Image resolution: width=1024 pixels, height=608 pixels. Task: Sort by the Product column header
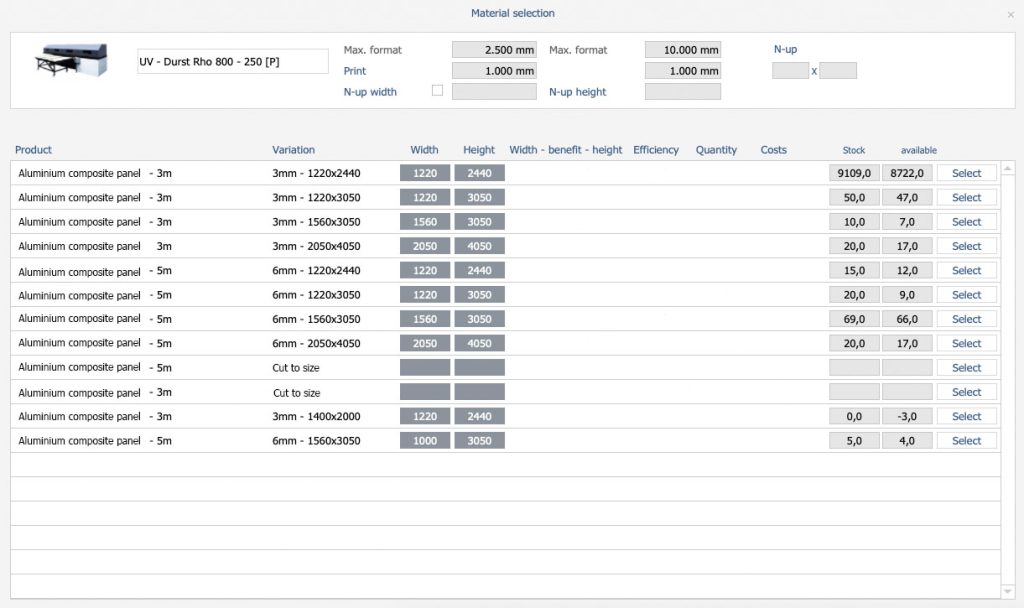33,150
